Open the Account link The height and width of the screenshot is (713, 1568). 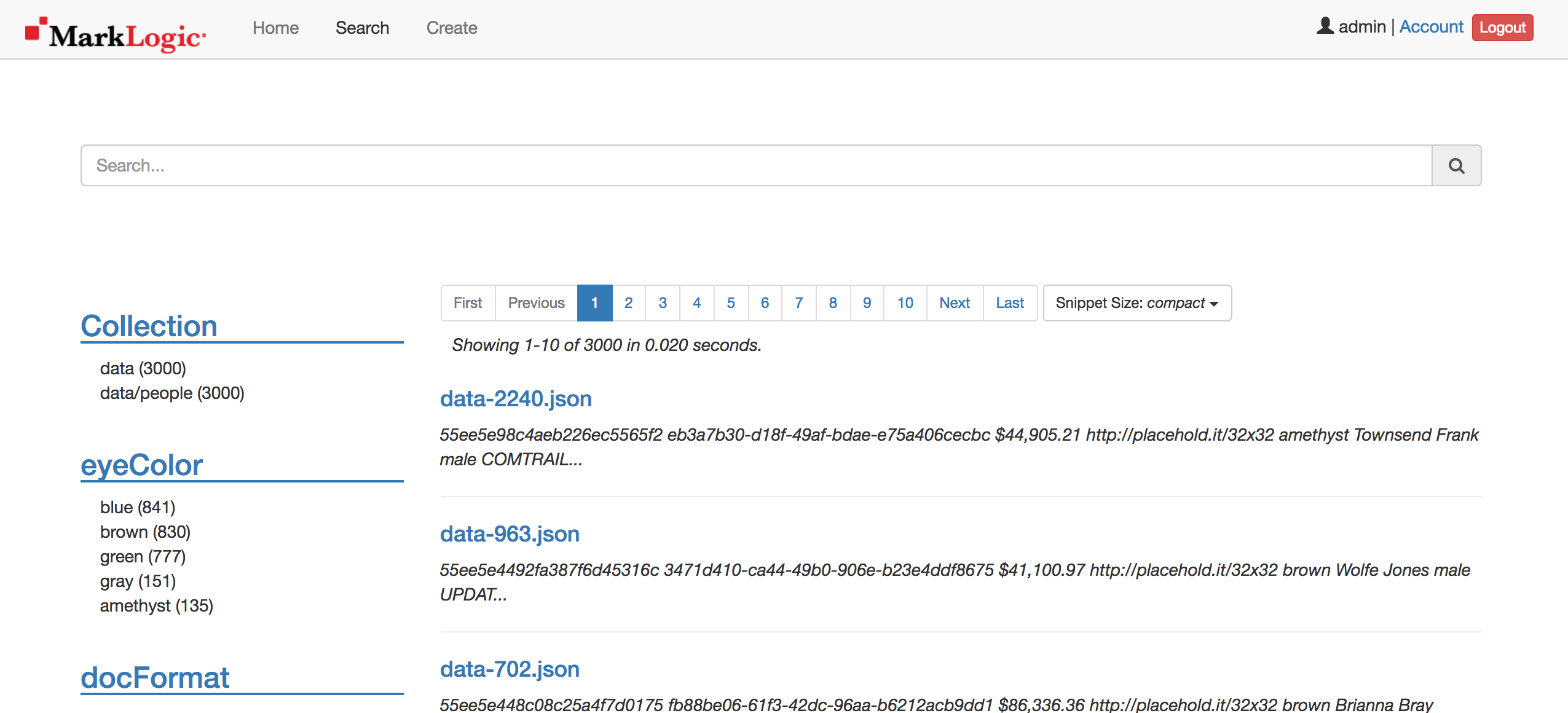(1432, 27)
